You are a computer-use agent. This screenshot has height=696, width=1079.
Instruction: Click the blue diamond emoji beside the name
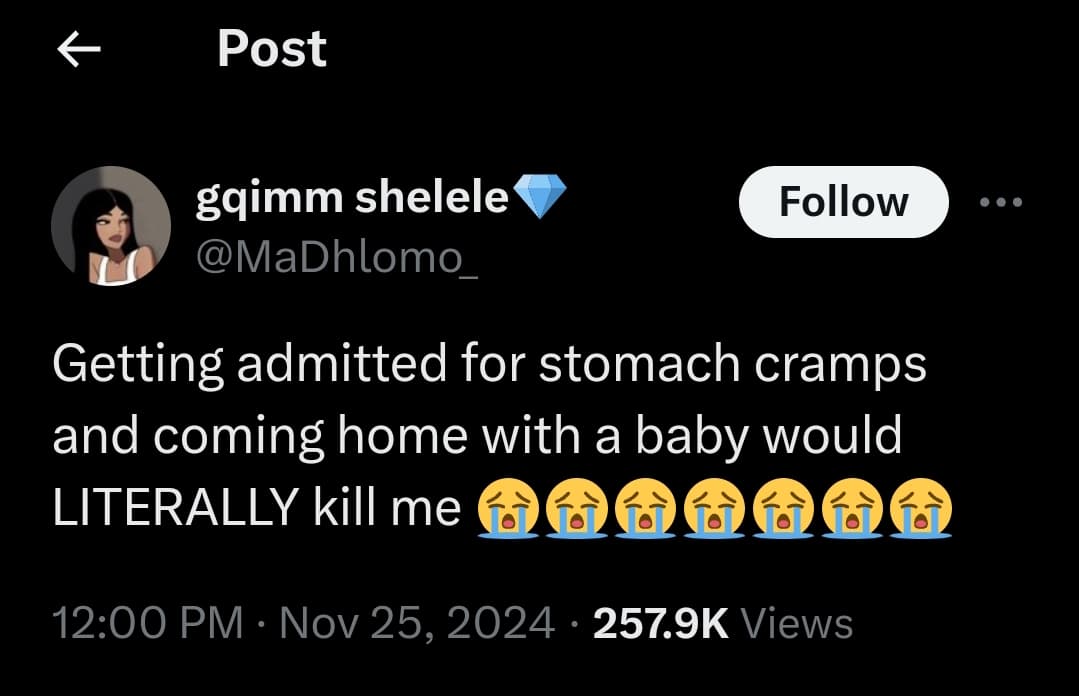[539, 200]
